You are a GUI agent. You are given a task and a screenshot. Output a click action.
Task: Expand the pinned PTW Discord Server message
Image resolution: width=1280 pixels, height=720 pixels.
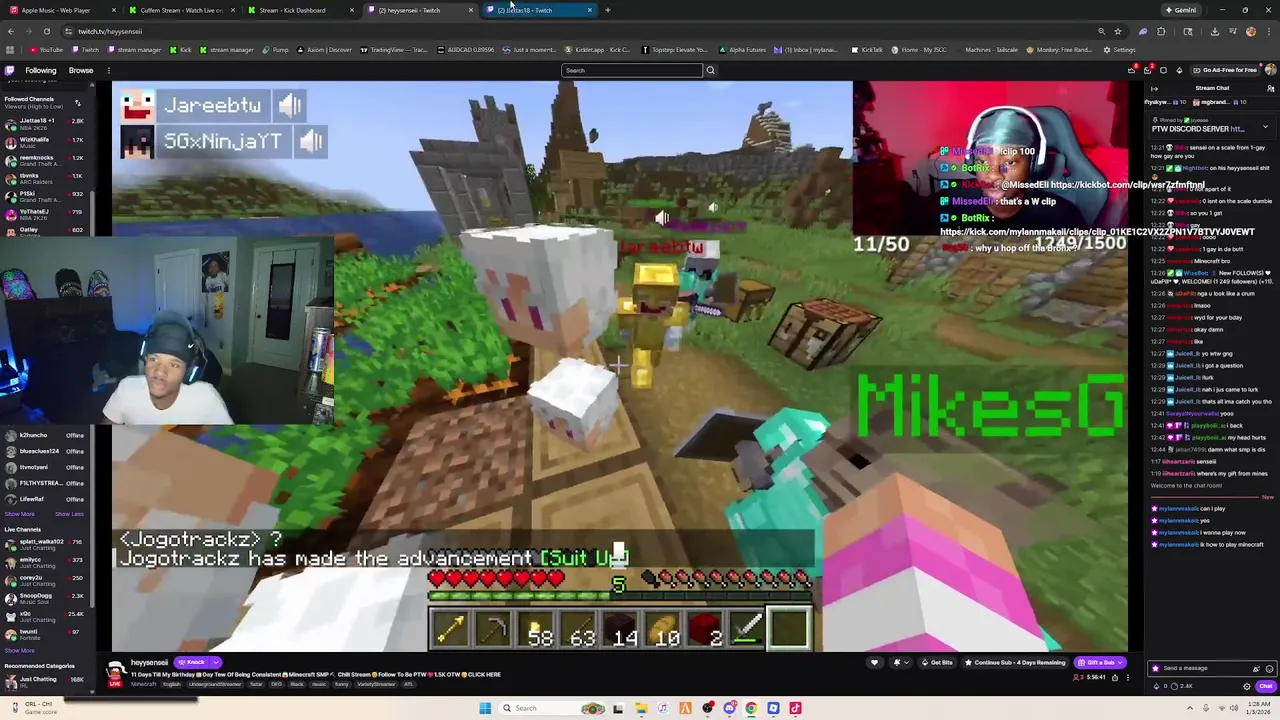pyautogui.click(x=1265, y=127)
